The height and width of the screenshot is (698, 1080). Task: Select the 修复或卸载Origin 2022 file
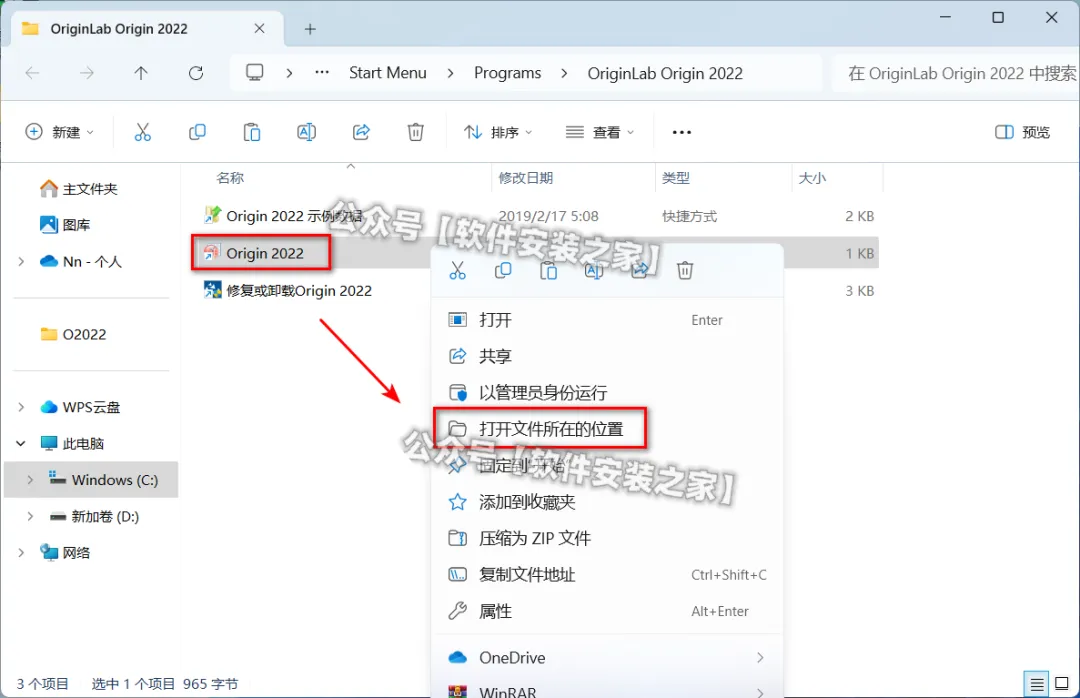[x=288, y=291]
